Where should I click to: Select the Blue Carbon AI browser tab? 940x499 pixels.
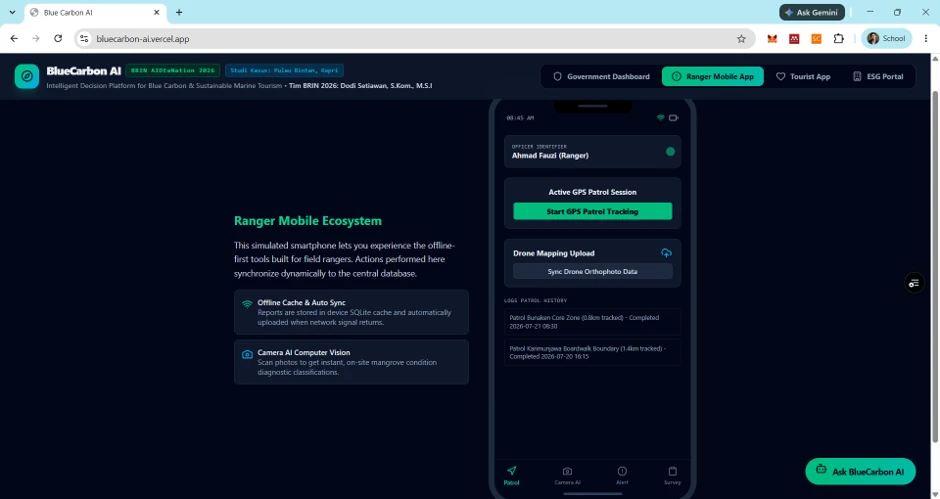click(x=95, y=13)
